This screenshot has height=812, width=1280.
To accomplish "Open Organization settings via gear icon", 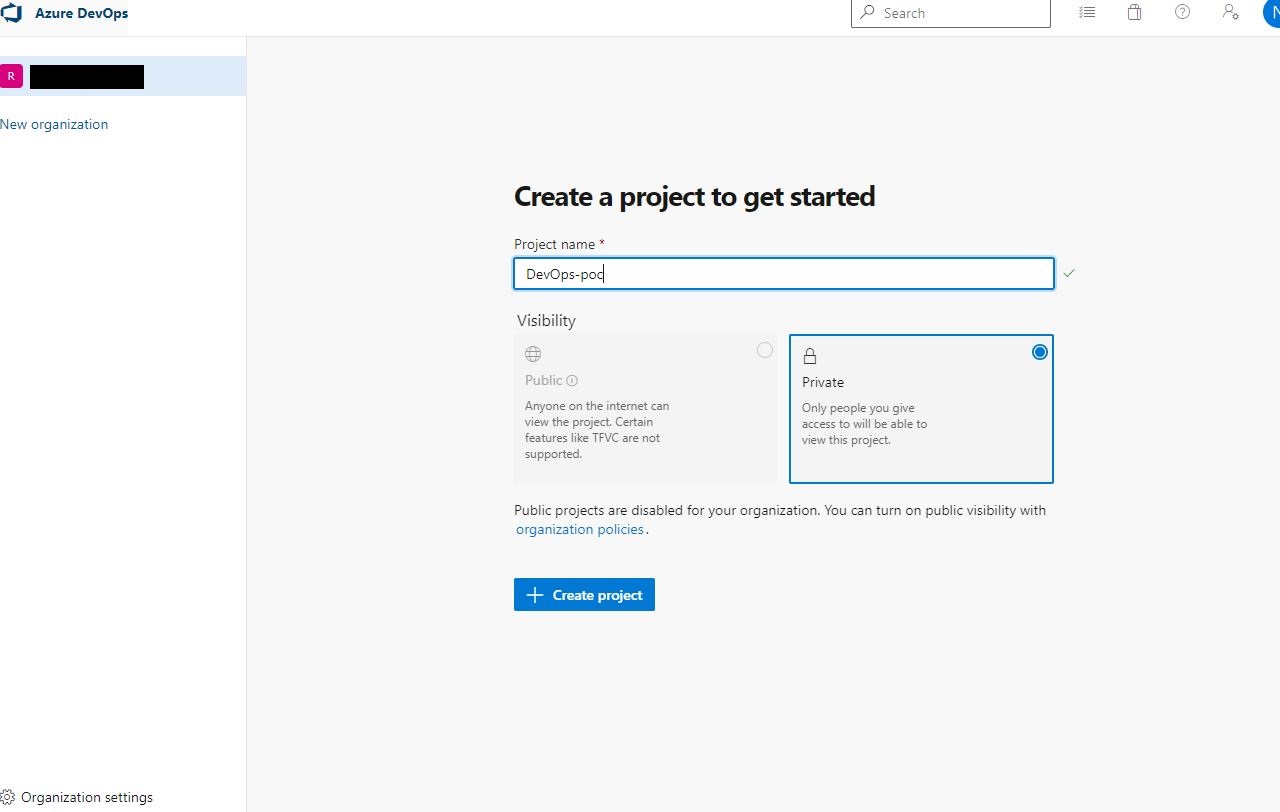I will tap(9, 796).
